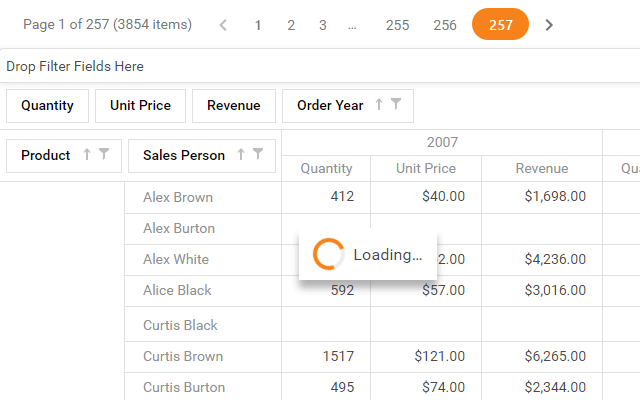Select the Alex Brown row header
Screen dimensions: 640x400
pyautogui.click(x=178, y=197)
